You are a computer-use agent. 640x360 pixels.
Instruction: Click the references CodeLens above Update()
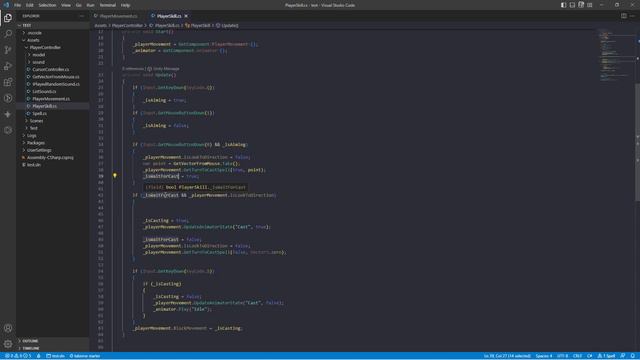(x=133, y=69)
